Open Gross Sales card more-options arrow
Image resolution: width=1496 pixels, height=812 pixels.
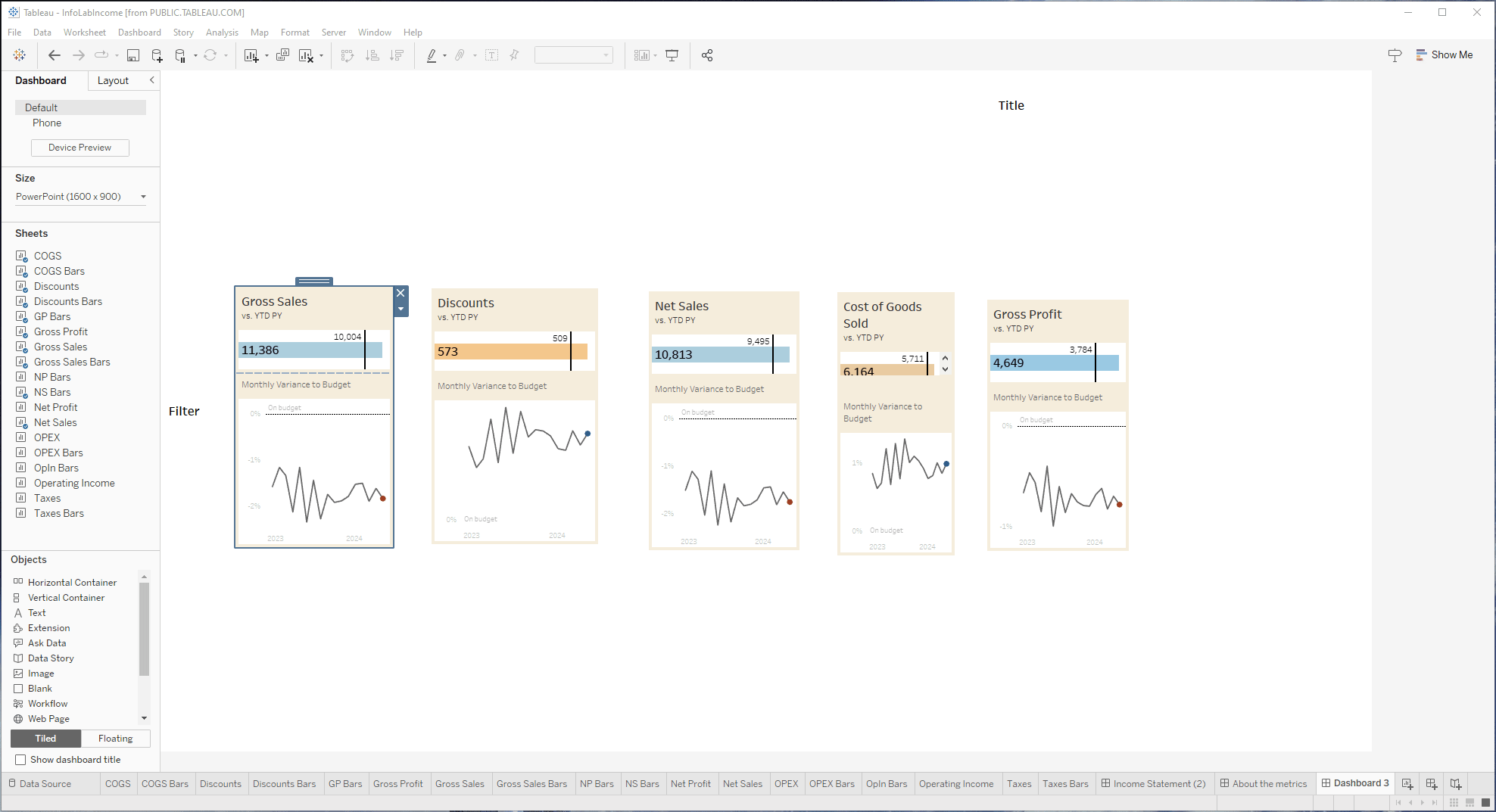click(x=401, y=309)
